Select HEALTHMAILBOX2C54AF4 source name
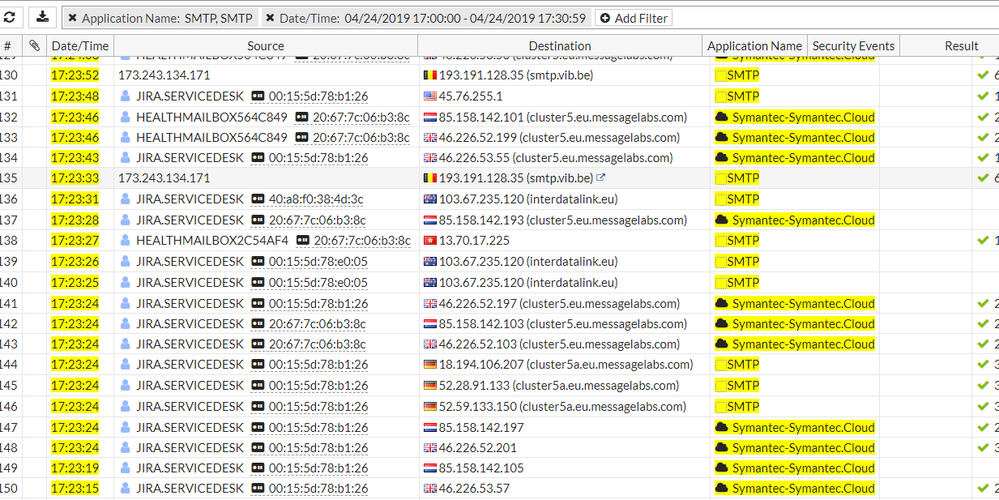Image resolution: width=999 pixels, height=500 pixels. pyautogui.click(x=212, y=241)
